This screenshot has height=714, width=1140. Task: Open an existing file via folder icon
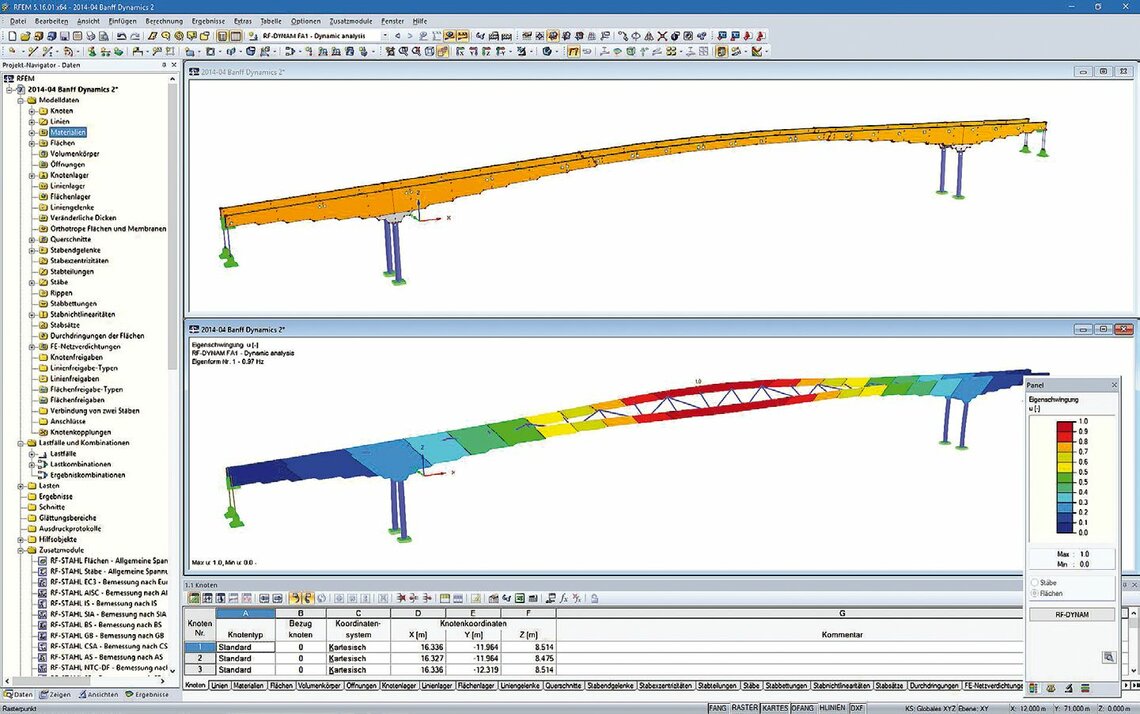[25, 36]
